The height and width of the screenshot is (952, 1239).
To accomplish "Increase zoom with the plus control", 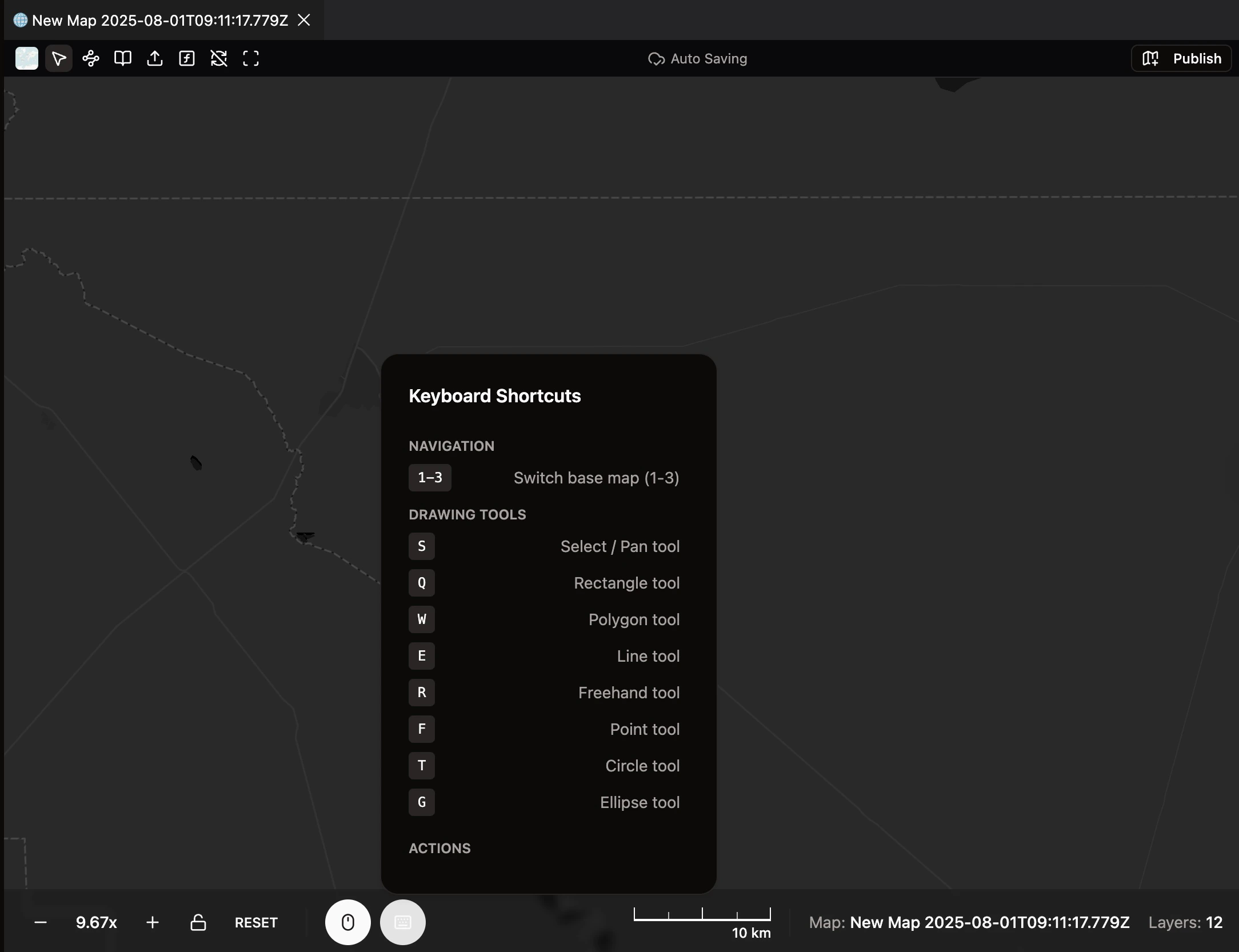I will pyautogui.click(x=153, y=922).
